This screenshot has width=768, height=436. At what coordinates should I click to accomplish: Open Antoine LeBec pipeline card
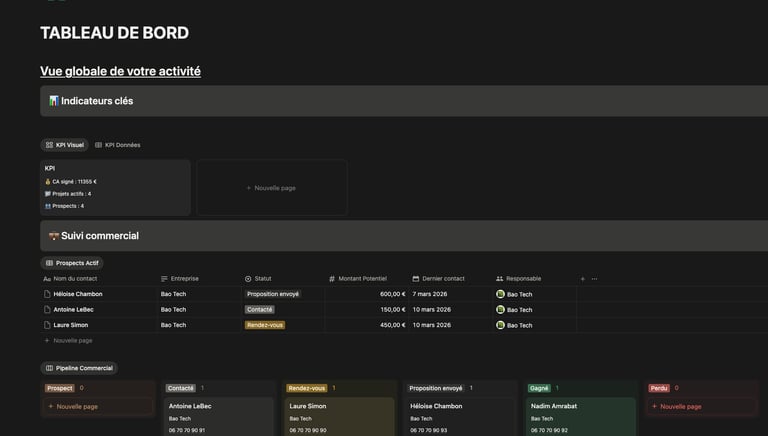coord(218,416)
